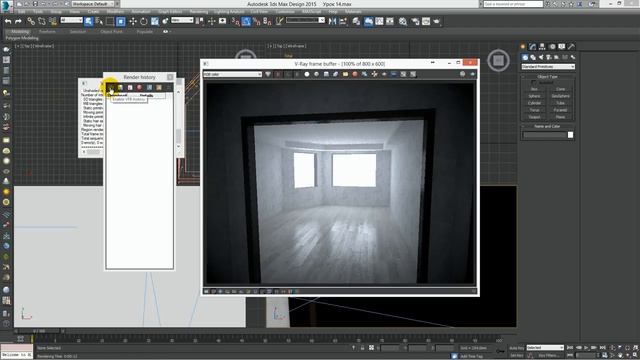Image resolution: width=640 pixels, height=360 pixels.
Task: Open the Rendering menu
Action: [x=199, y=12]
